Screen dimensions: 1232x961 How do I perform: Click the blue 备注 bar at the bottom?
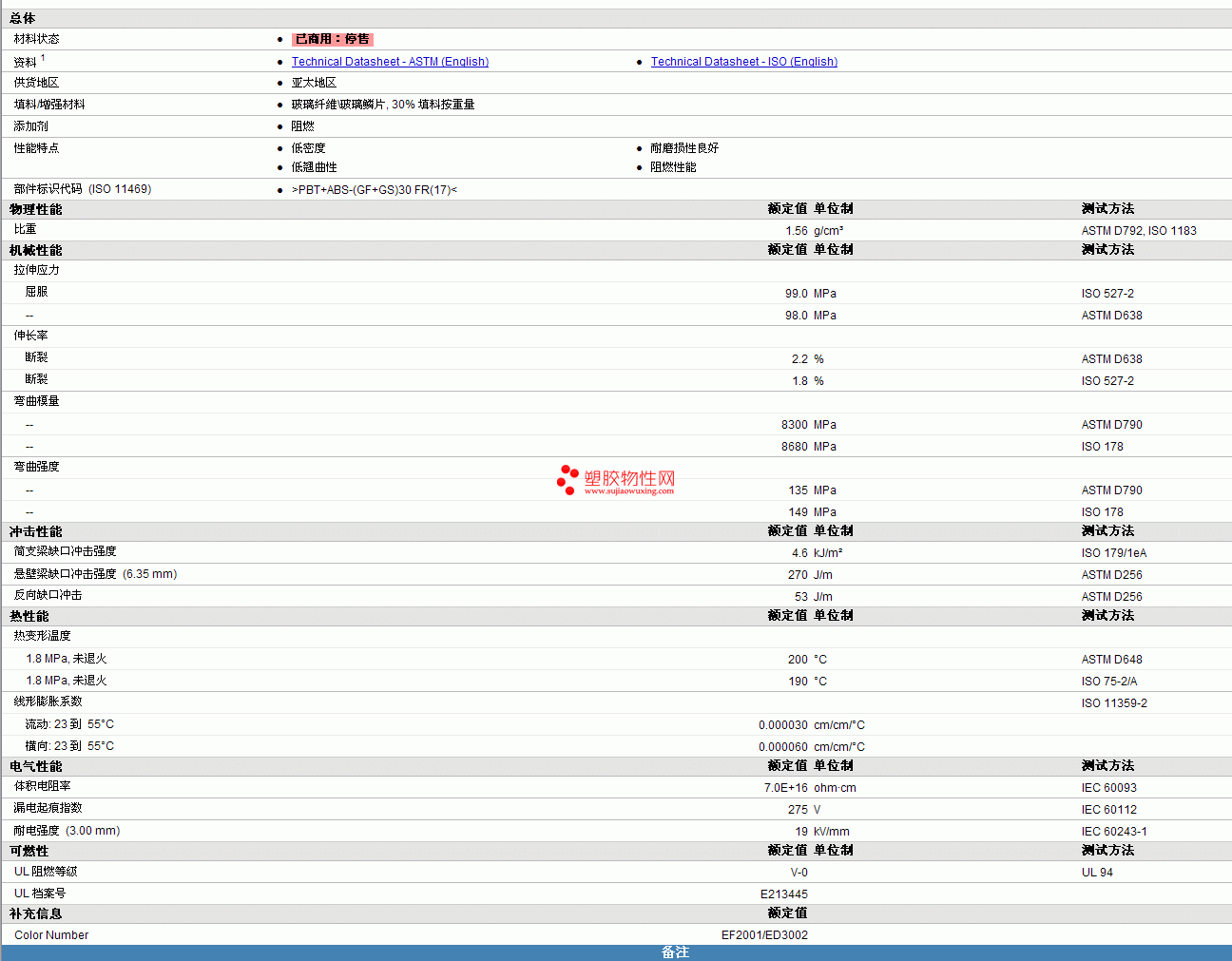(675, 952)
